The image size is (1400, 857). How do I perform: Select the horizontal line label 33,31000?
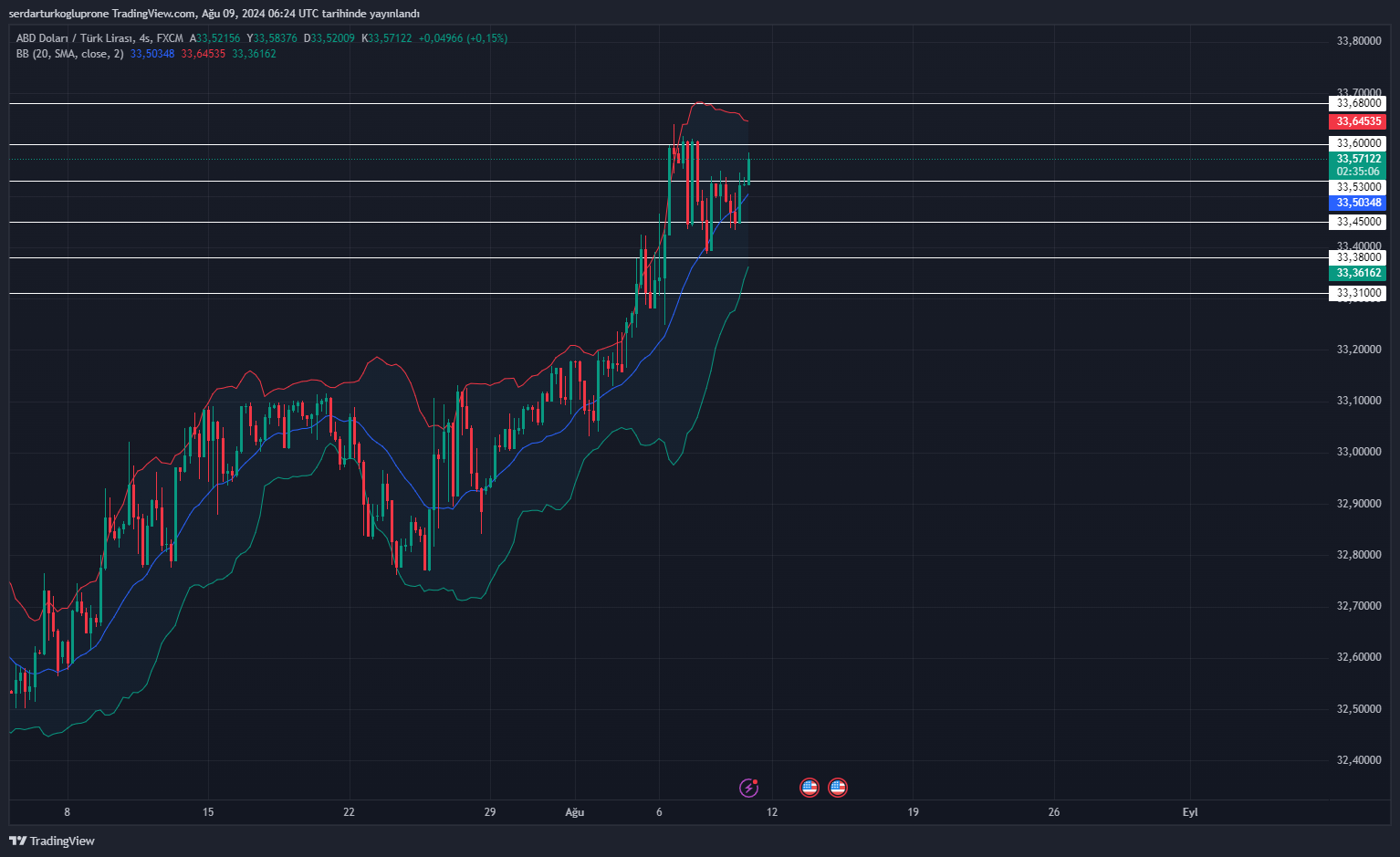click(x=1358, y=293)
